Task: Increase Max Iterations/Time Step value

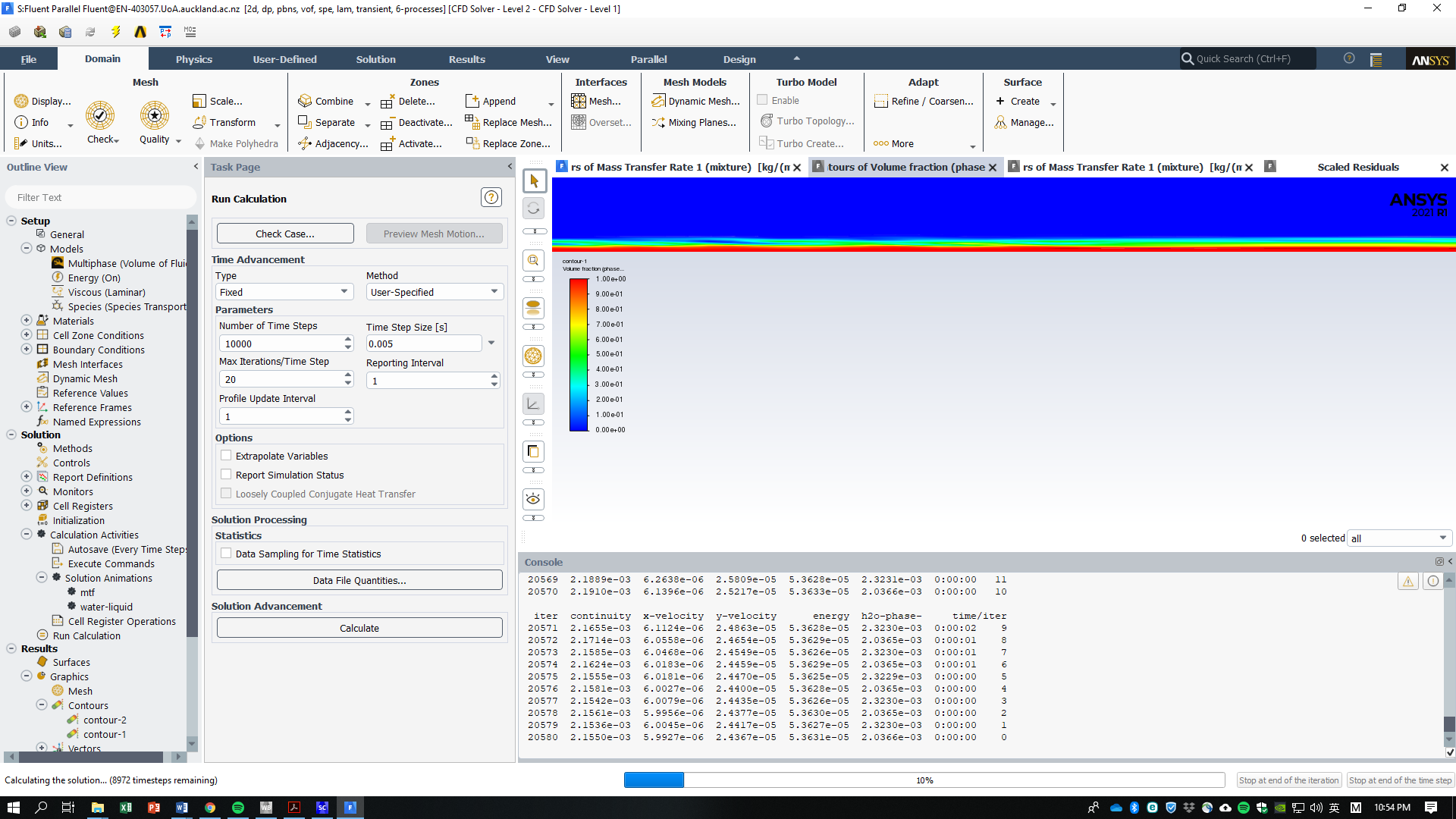Action: tap(348, 375)
